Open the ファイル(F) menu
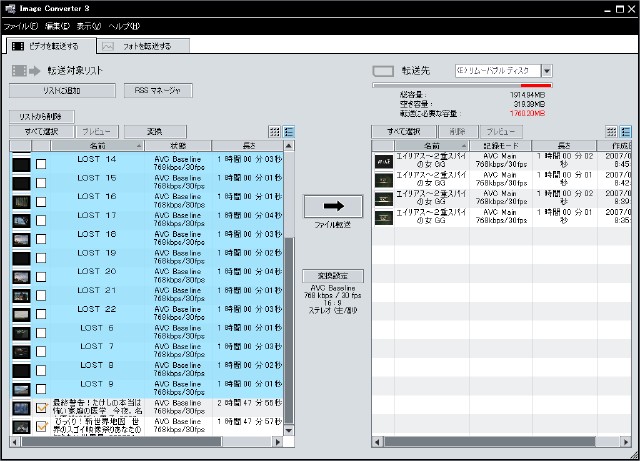This screenshot has height=461, width=640. tap(22, 26)
